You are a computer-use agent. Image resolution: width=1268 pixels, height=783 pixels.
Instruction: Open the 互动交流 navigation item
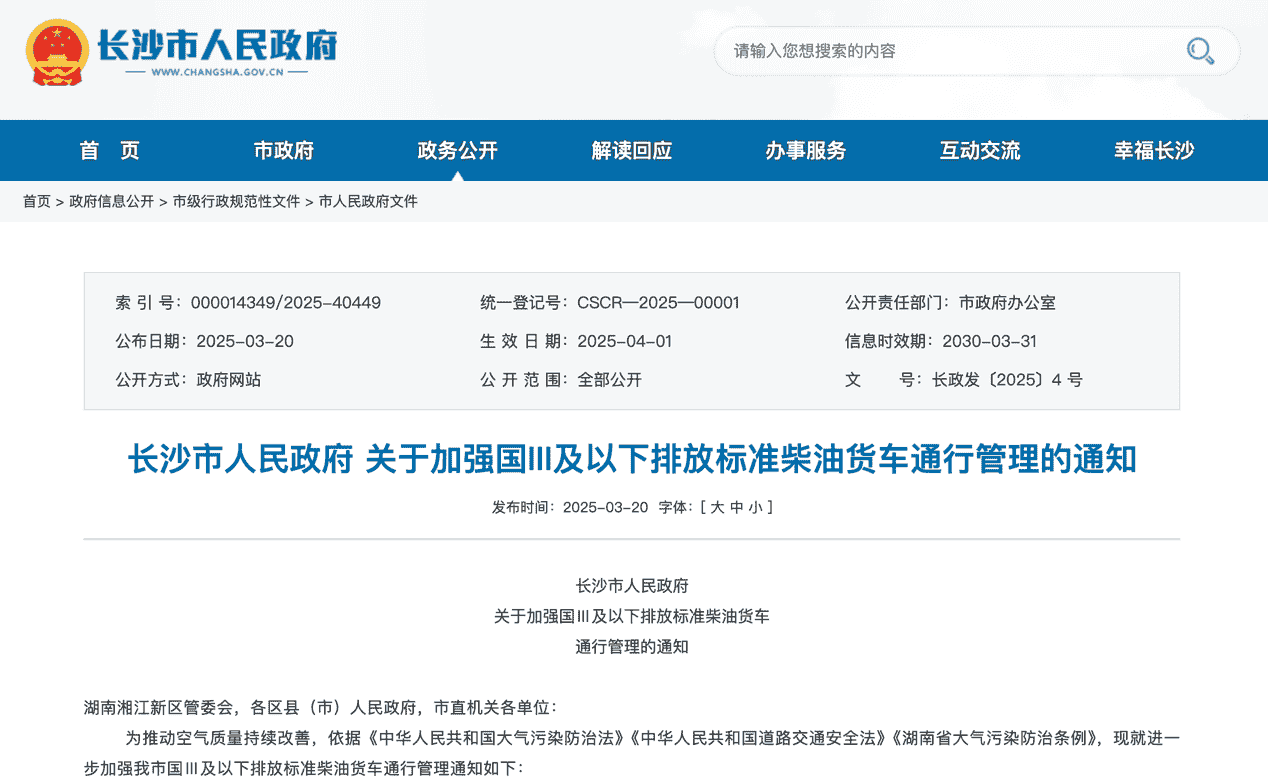click(x=979, y=151)
